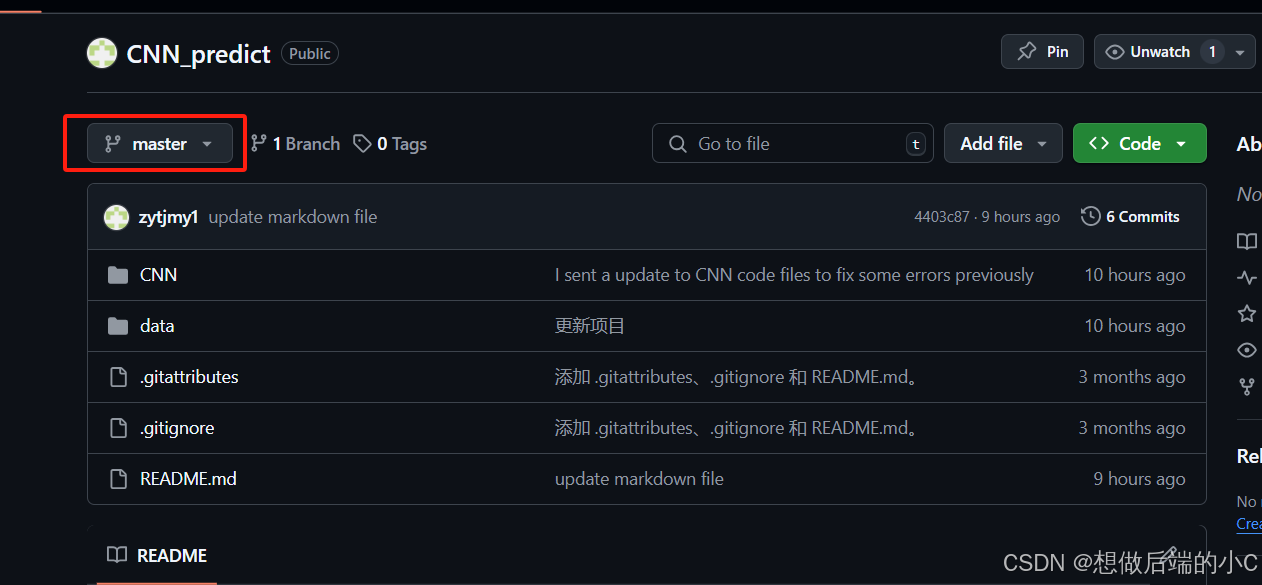Click the folder icon for CNN
The image size is (1262, 585).
118,275
